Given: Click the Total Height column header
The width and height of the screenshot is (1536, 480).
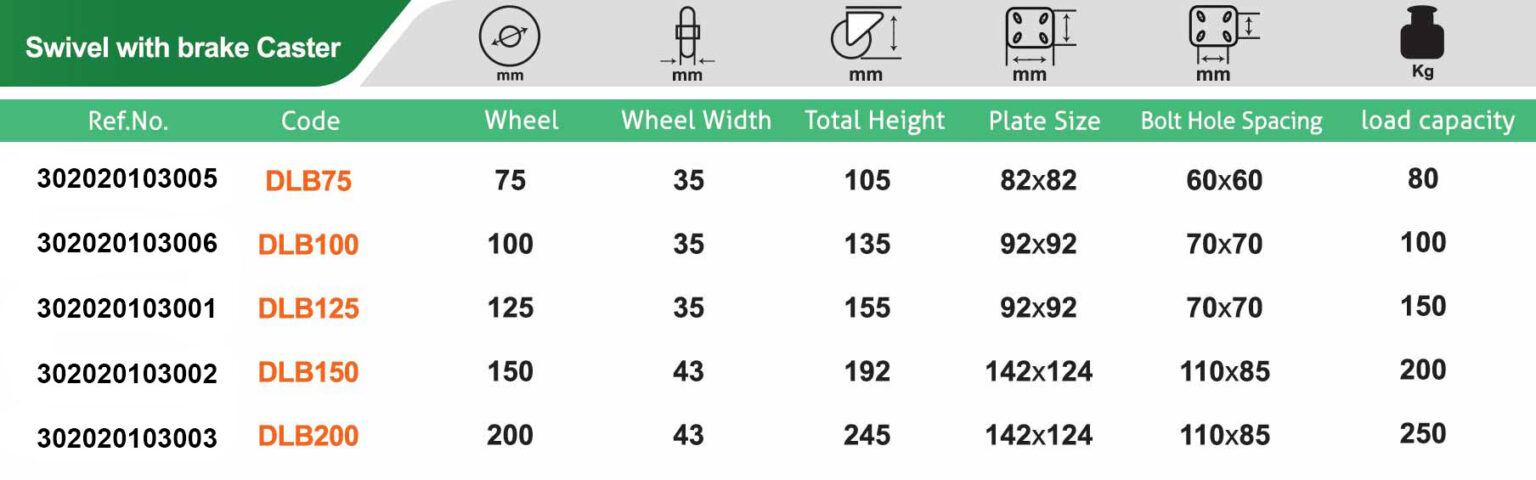Looking at the screenshot, I should (874, 121).
